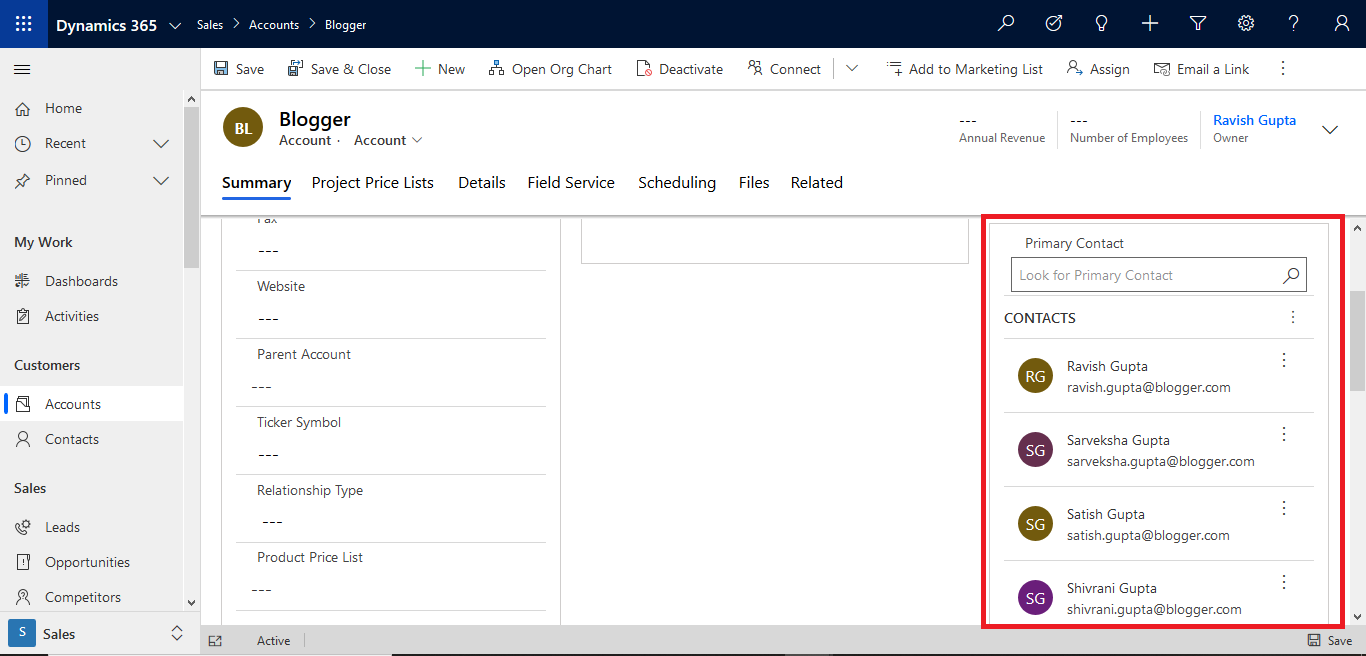Viewport: 1366px width, 656px height.
Task: Expand the Recent section in sidebar
Action: point(160,143)
